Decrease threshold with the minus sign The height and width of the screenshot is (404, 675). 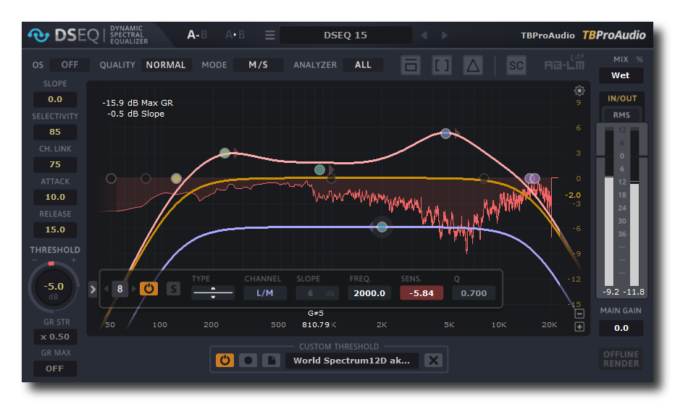[x=35, y=260]
